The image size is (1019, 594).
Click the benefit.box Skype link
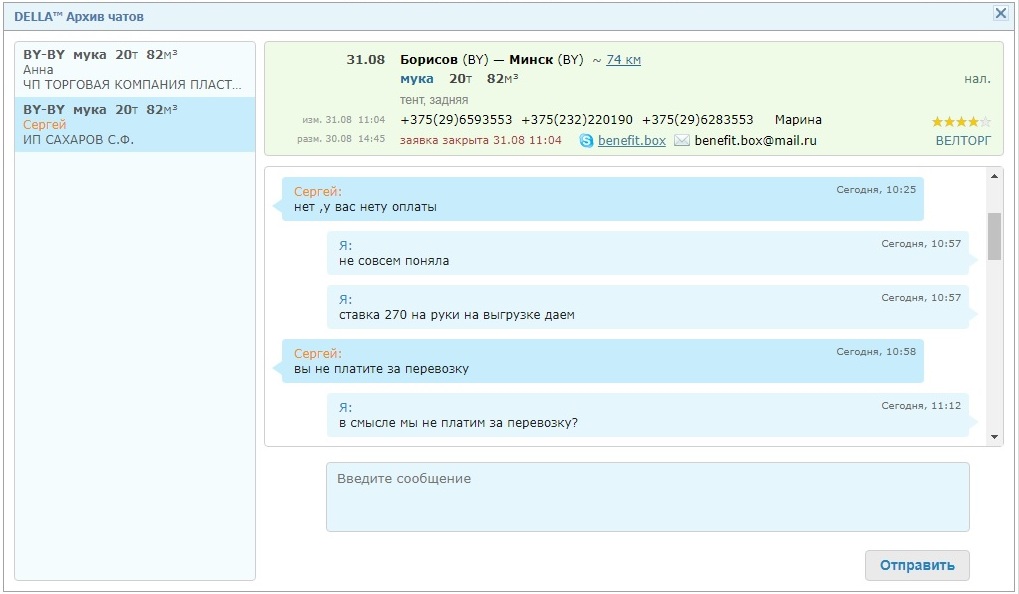631,141
